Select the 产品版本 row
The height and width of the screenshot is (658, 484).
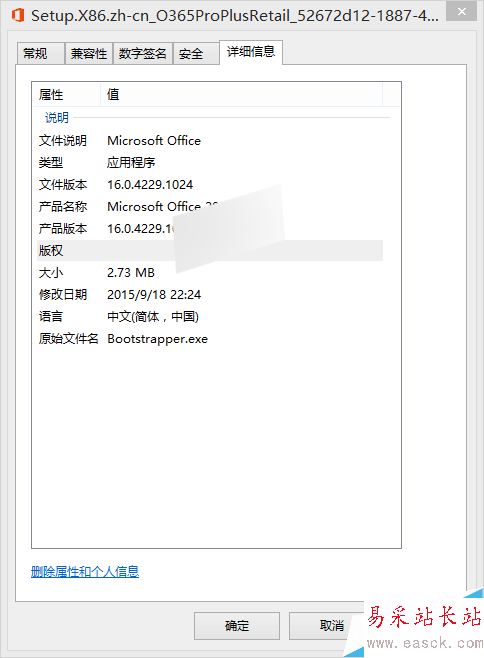210,229
